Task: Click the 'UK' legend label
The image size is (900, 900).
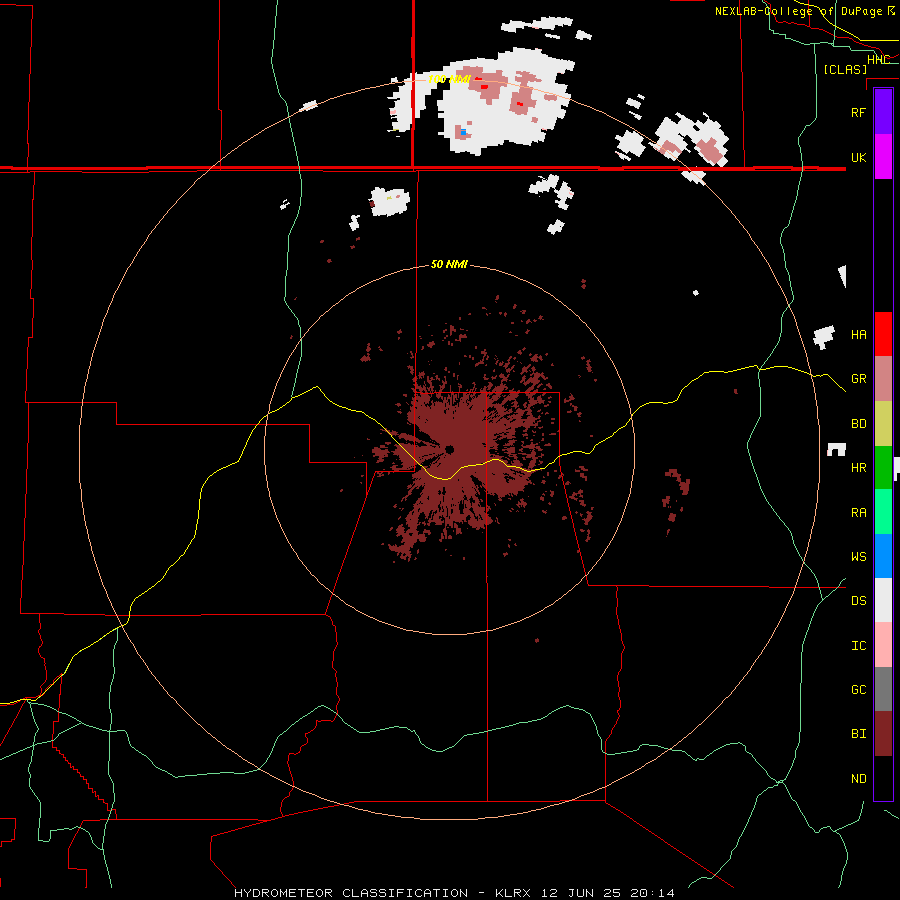Action: coord(858,158)
